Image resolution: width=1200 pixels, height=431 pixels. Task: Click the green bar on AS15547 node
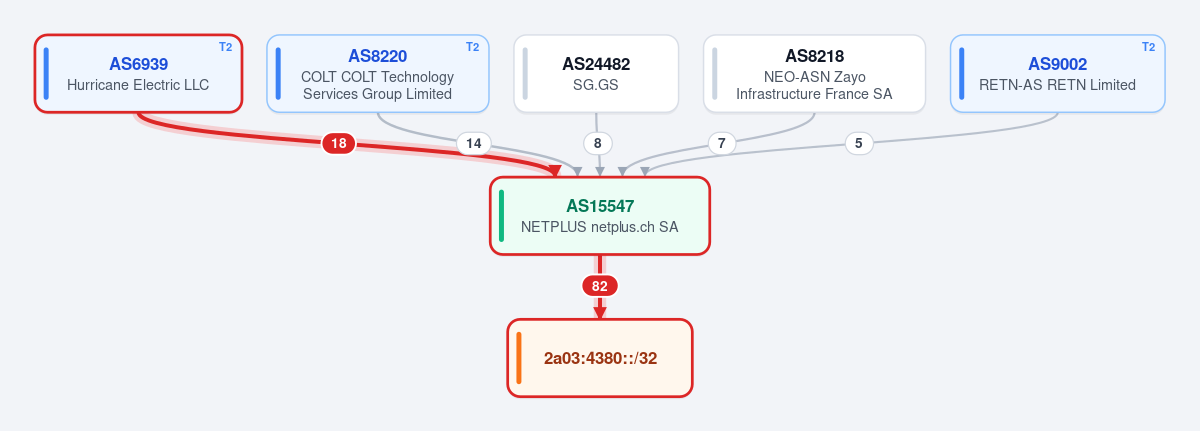tap(501, 216)
